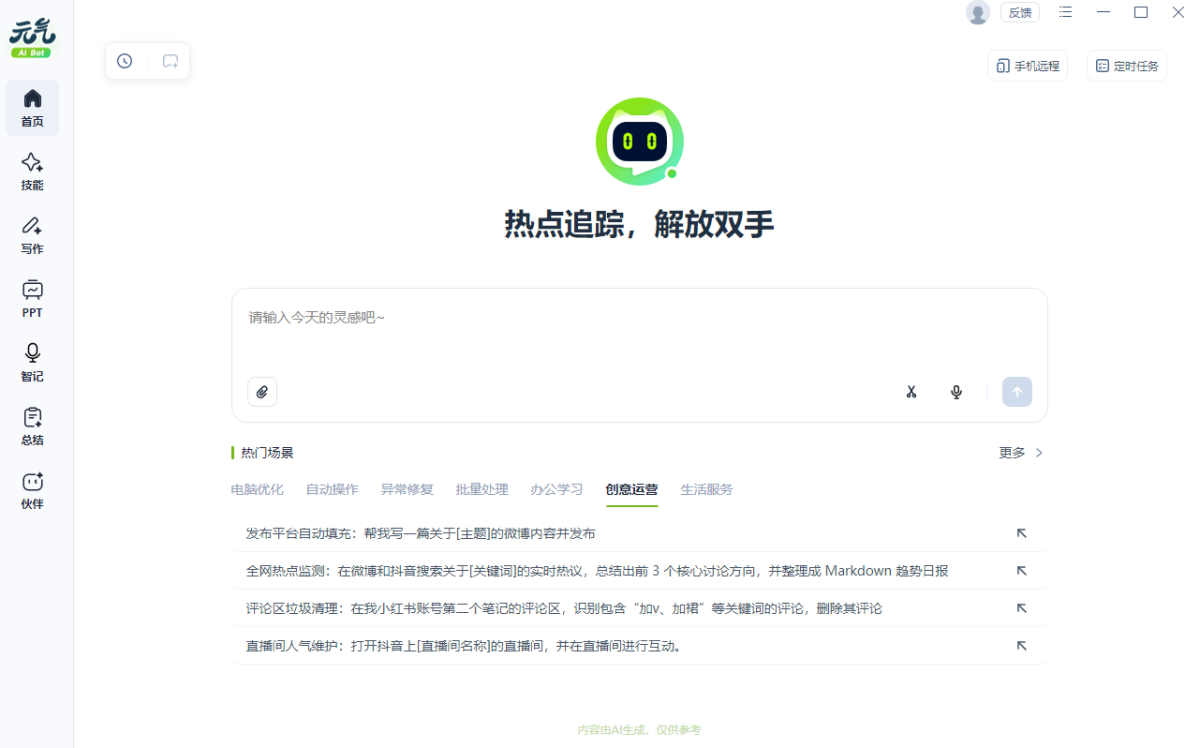Select the 技能 skills icon in sidebar

32,171
